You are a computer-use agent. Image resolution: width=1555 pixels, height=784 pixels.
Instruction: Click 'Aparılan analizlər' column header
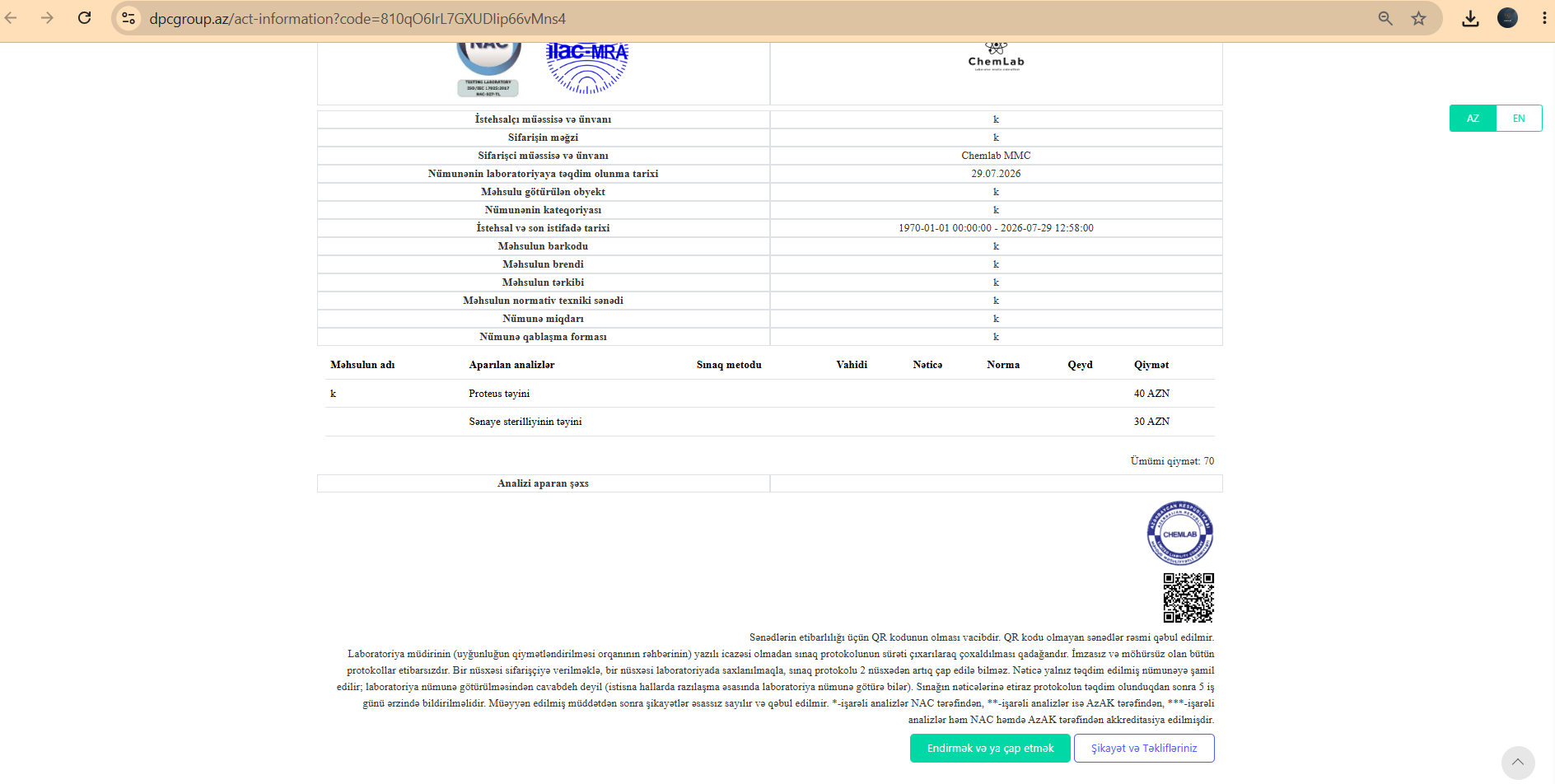(x=511, y=365)
